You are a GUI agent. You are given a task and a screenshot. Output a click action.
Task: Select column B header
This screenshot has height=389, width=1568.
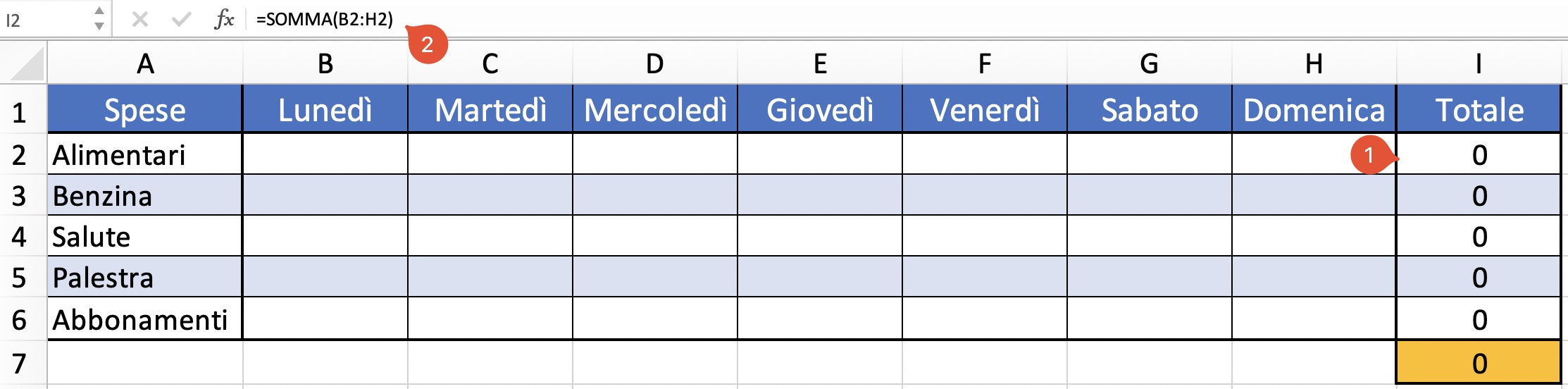click(x=325, y=63)
